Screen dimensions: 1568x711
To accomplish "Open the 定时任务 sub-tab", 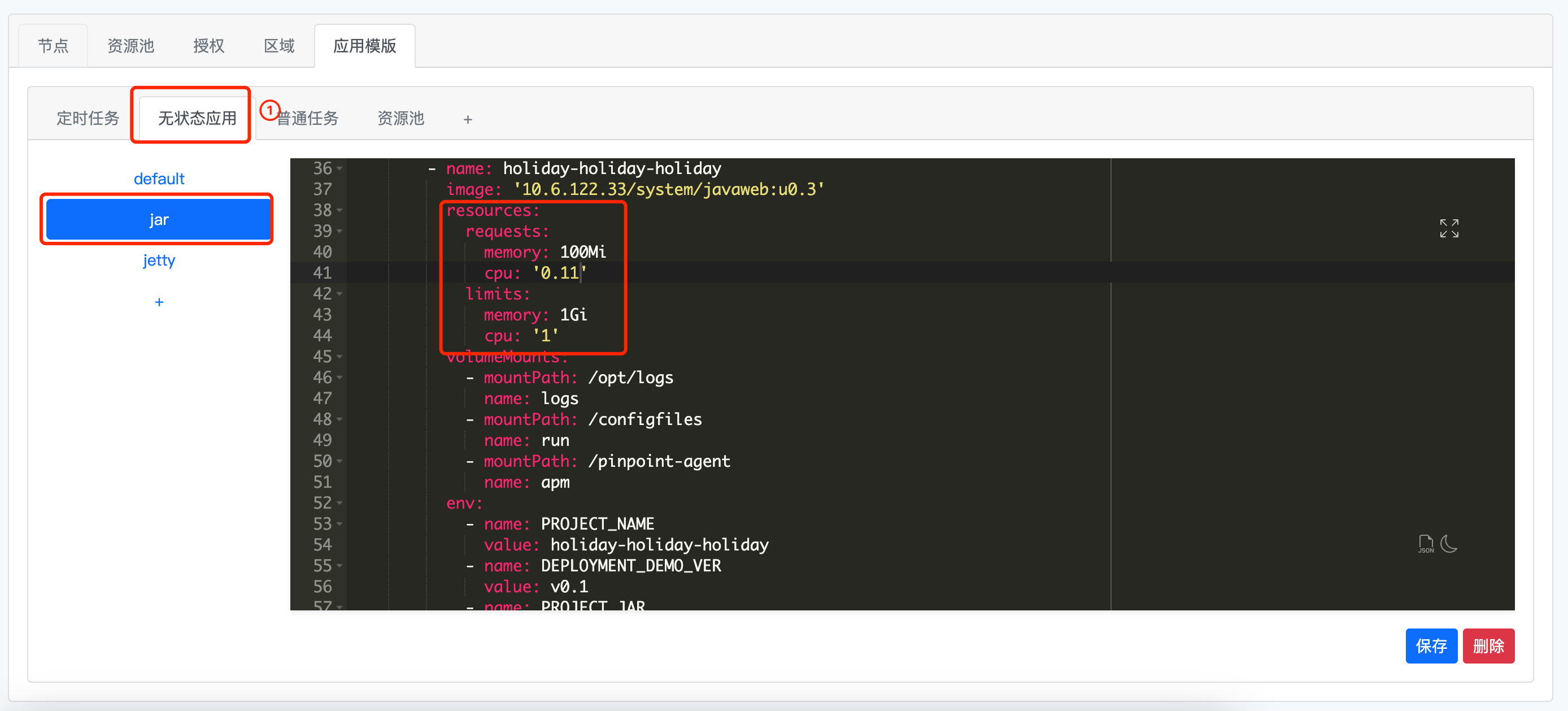I will [88, 118].
